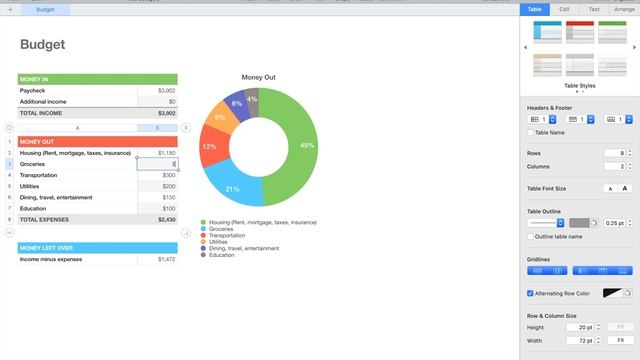Select column A header
640x360 pixels.
[x=78, y=128]
